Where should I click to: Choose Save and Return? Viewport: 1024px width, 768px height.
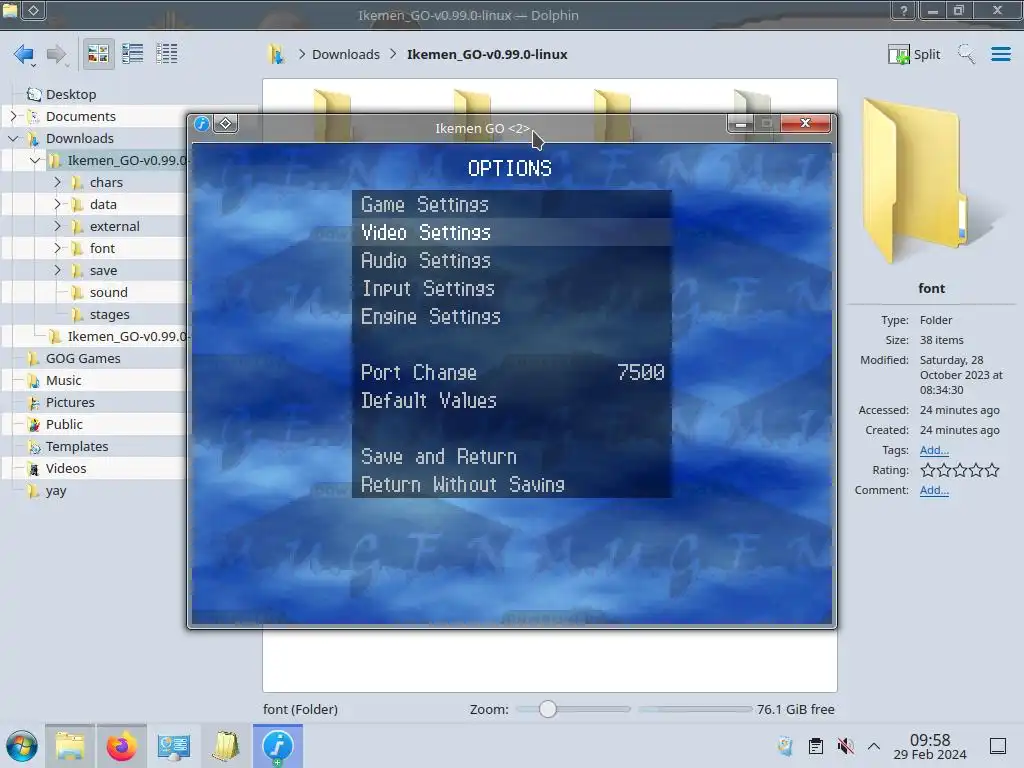[x=511, y=456]
